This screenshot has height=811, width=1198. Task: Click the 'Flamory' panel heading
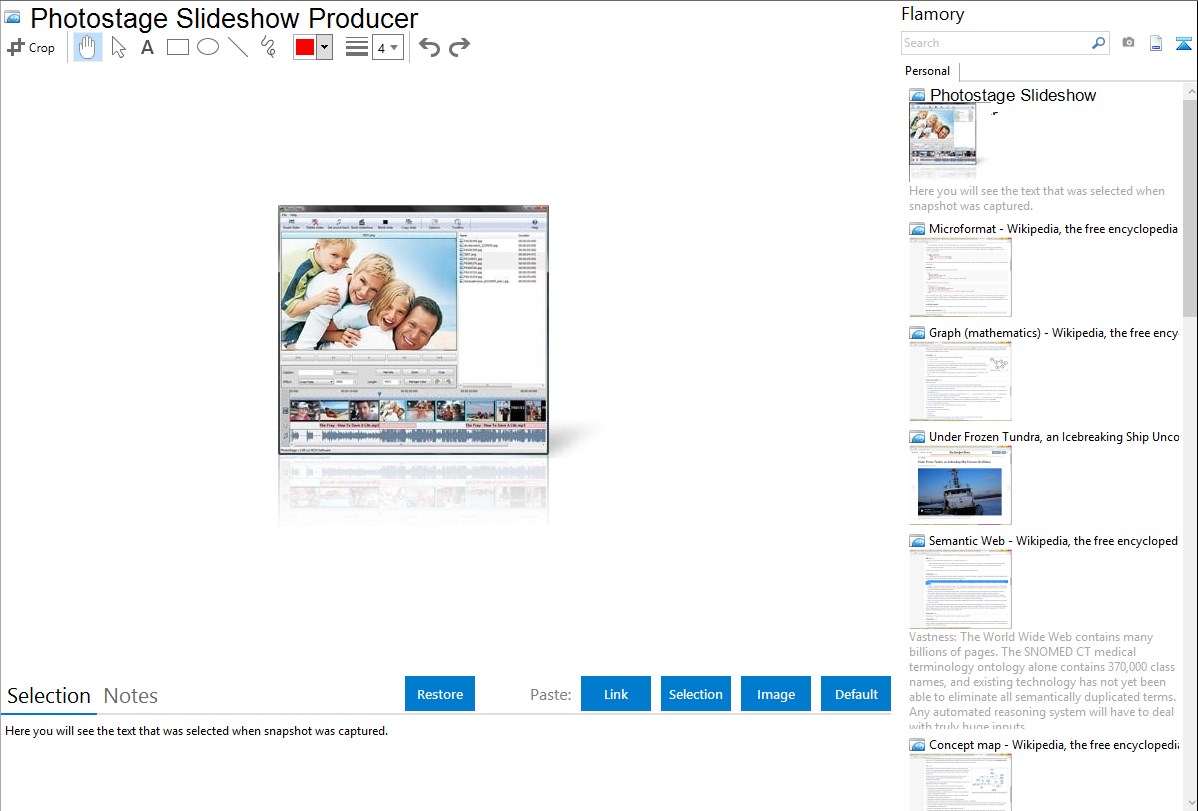(x=933, y=14)
